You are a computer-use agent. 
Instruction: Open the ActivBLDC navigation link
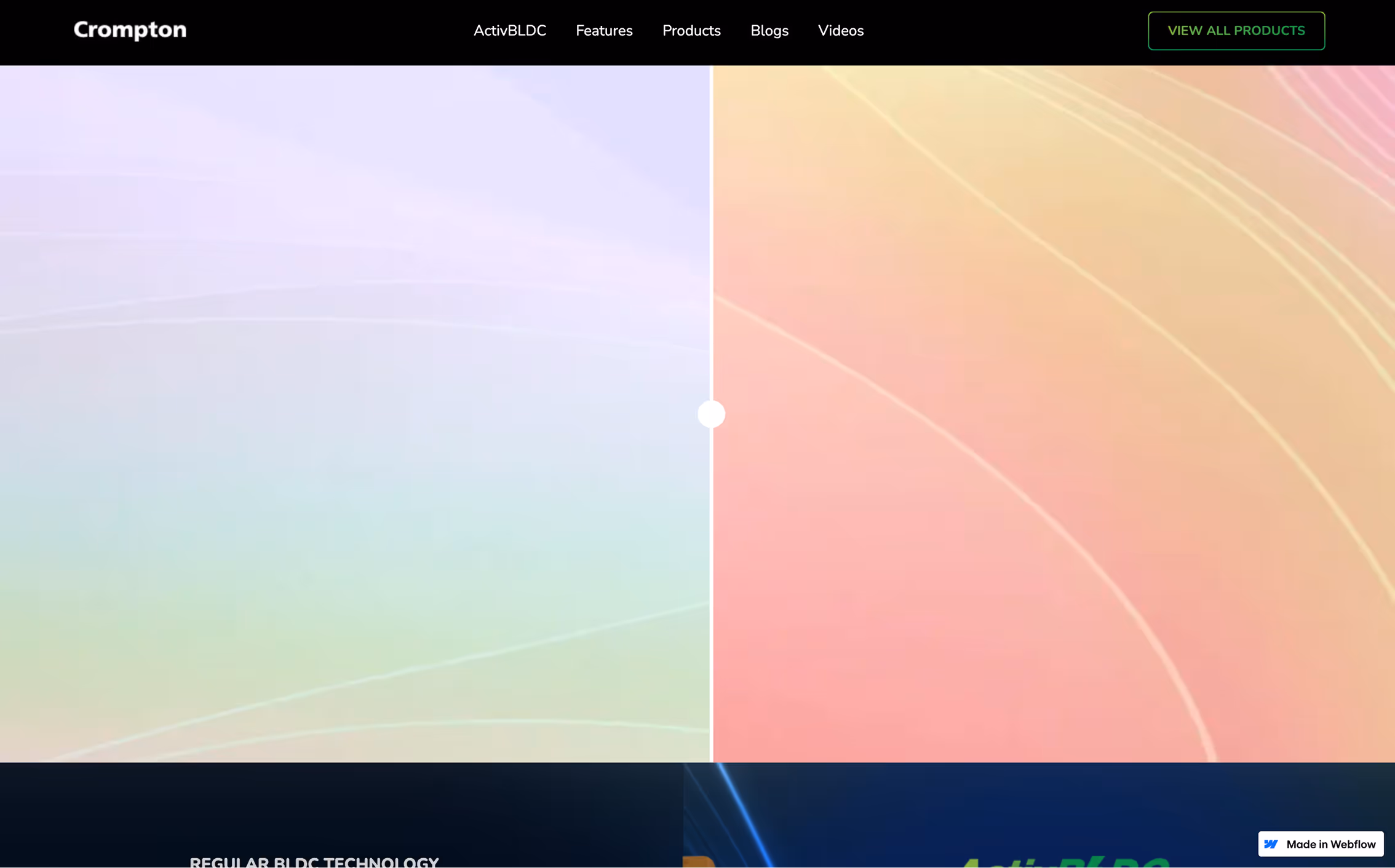(x=509, y=31)
